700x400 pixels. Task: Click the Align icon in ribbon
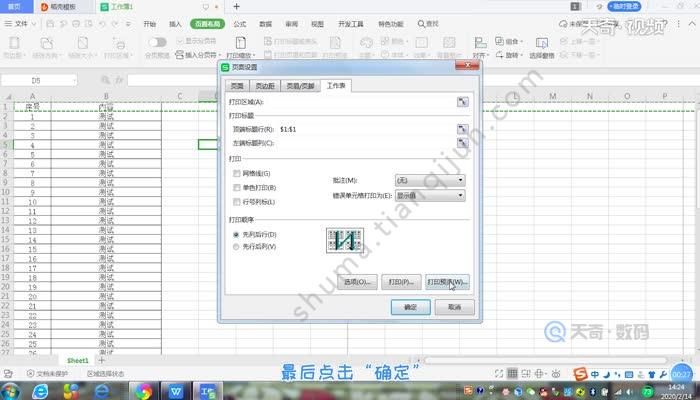[481, 43]
